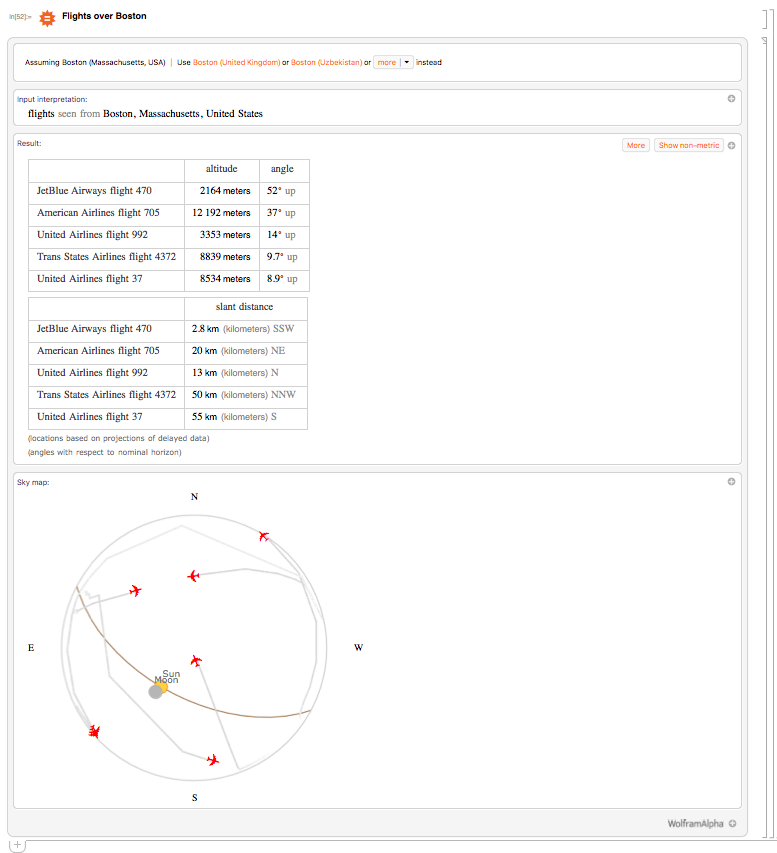
Task: Click '13 km (kilometers) N' cell
Action: pyautogui.click(x=235, y=373)
